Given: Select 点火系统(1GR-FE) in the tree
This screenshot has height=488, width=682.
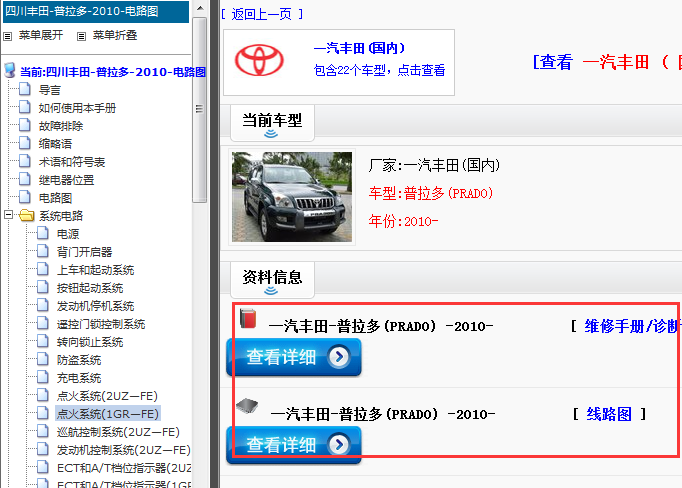Looking at the screenshot, I should click(x=108, y=414).
